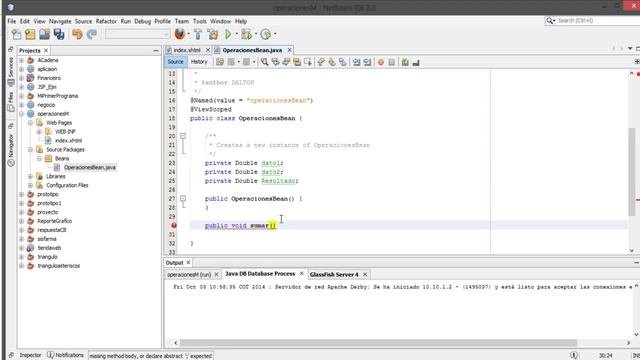This screenshot has width=640, height=360.
Task: Switch to the index.xhtml editor tab
Action: pos(187,50)
